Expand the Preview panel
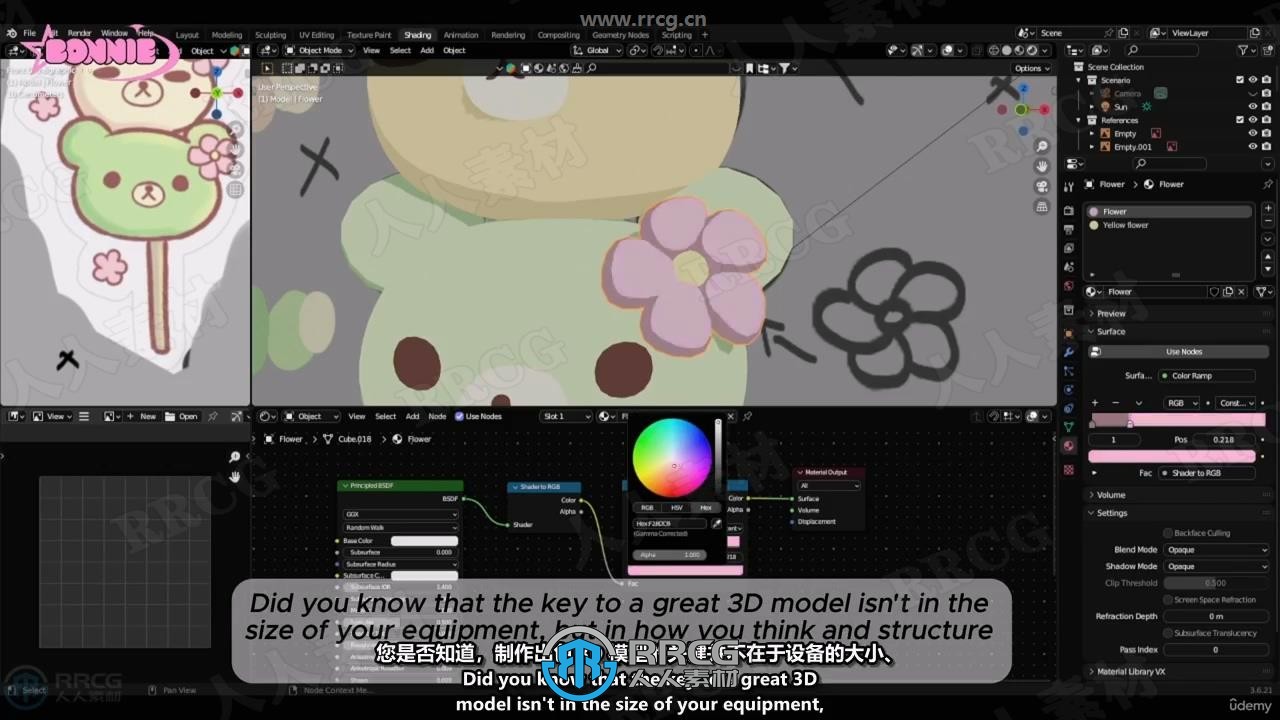 point(1111,313)
